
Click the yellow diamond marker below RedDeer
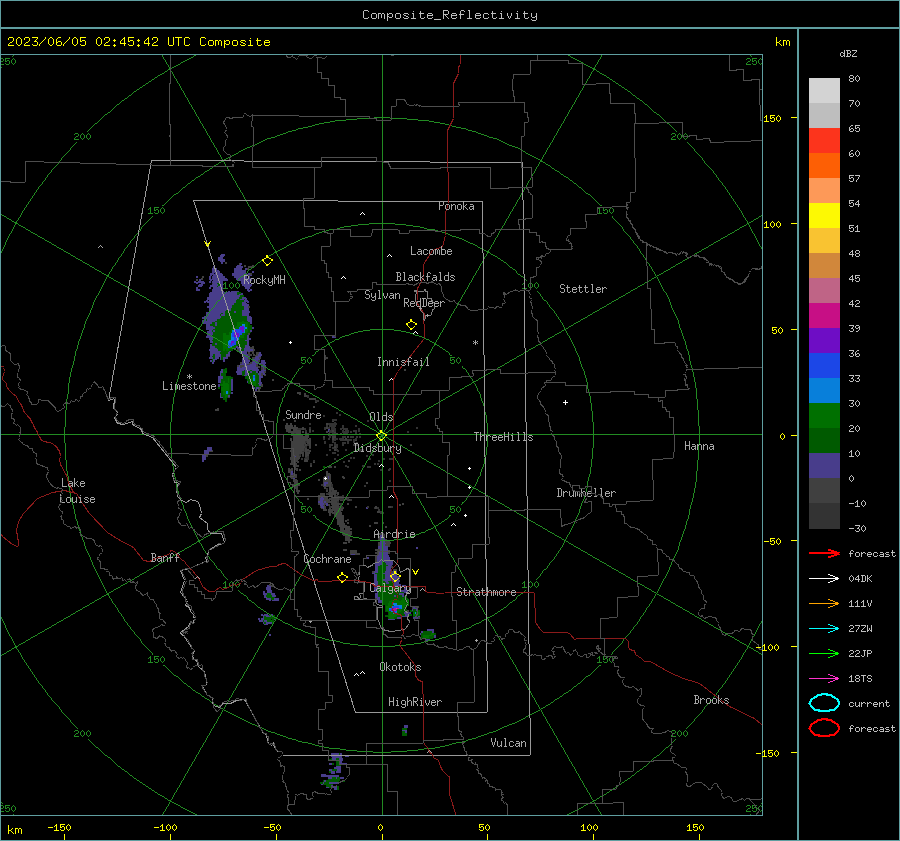(x=411, y=325)
